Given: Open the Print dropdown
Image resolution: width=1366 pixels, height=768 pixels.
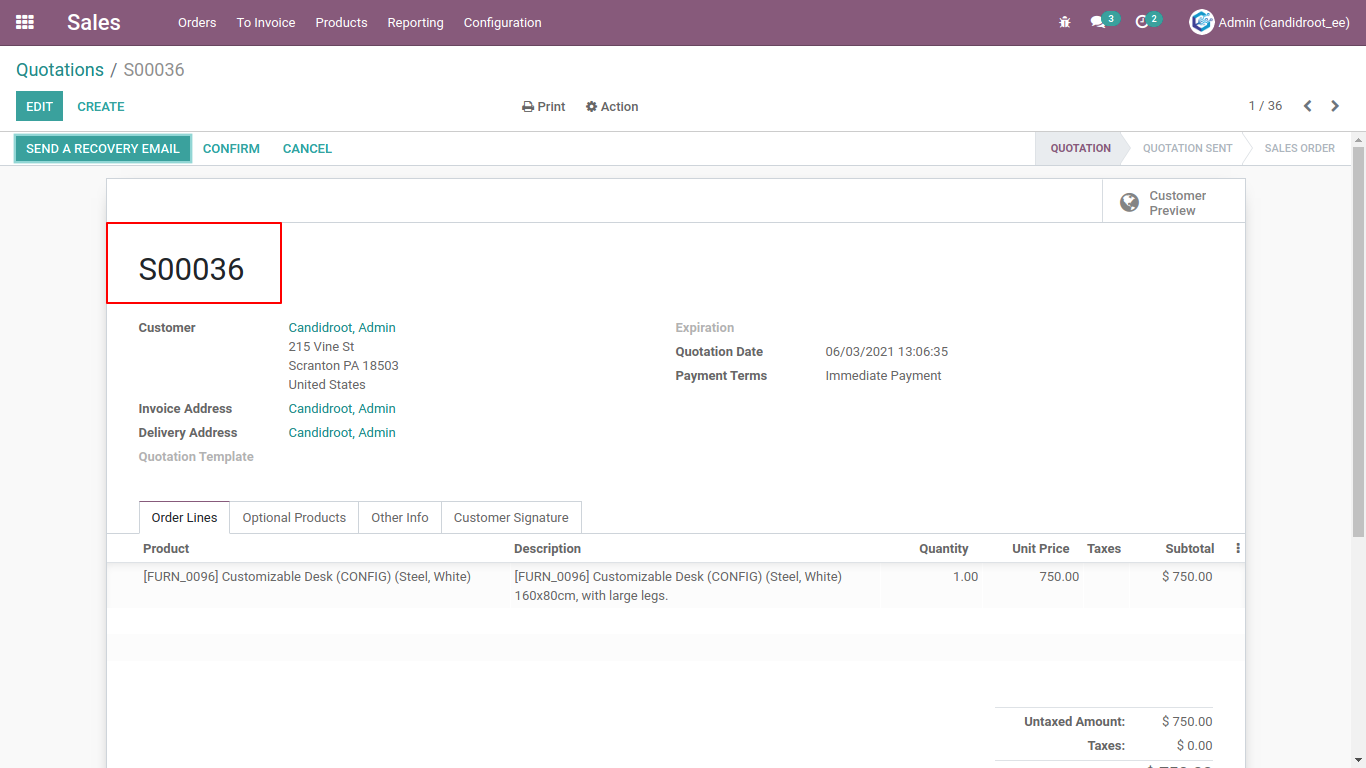Looking at the screenshot, I should (x=544, y=107).
